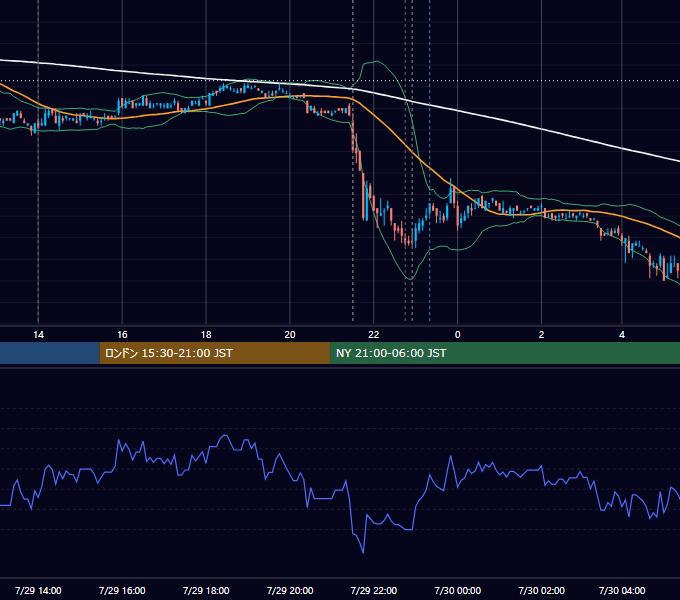Click the '7/29 16:00' label on indicator axis
680x600 pixels.
pyautogui.click(x=122, y=590)
